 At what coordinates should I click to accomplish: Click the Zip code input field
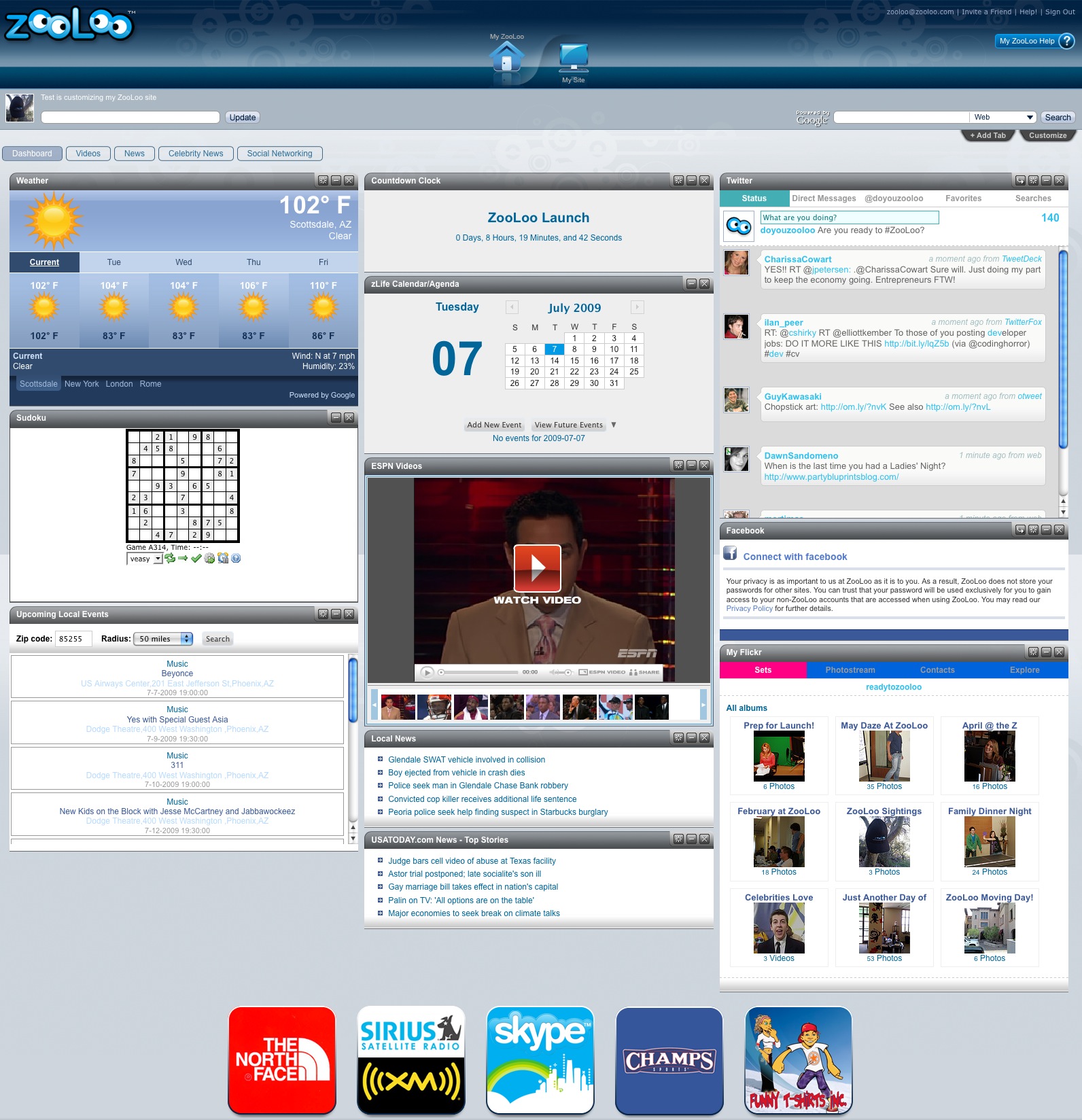(73, 639)
